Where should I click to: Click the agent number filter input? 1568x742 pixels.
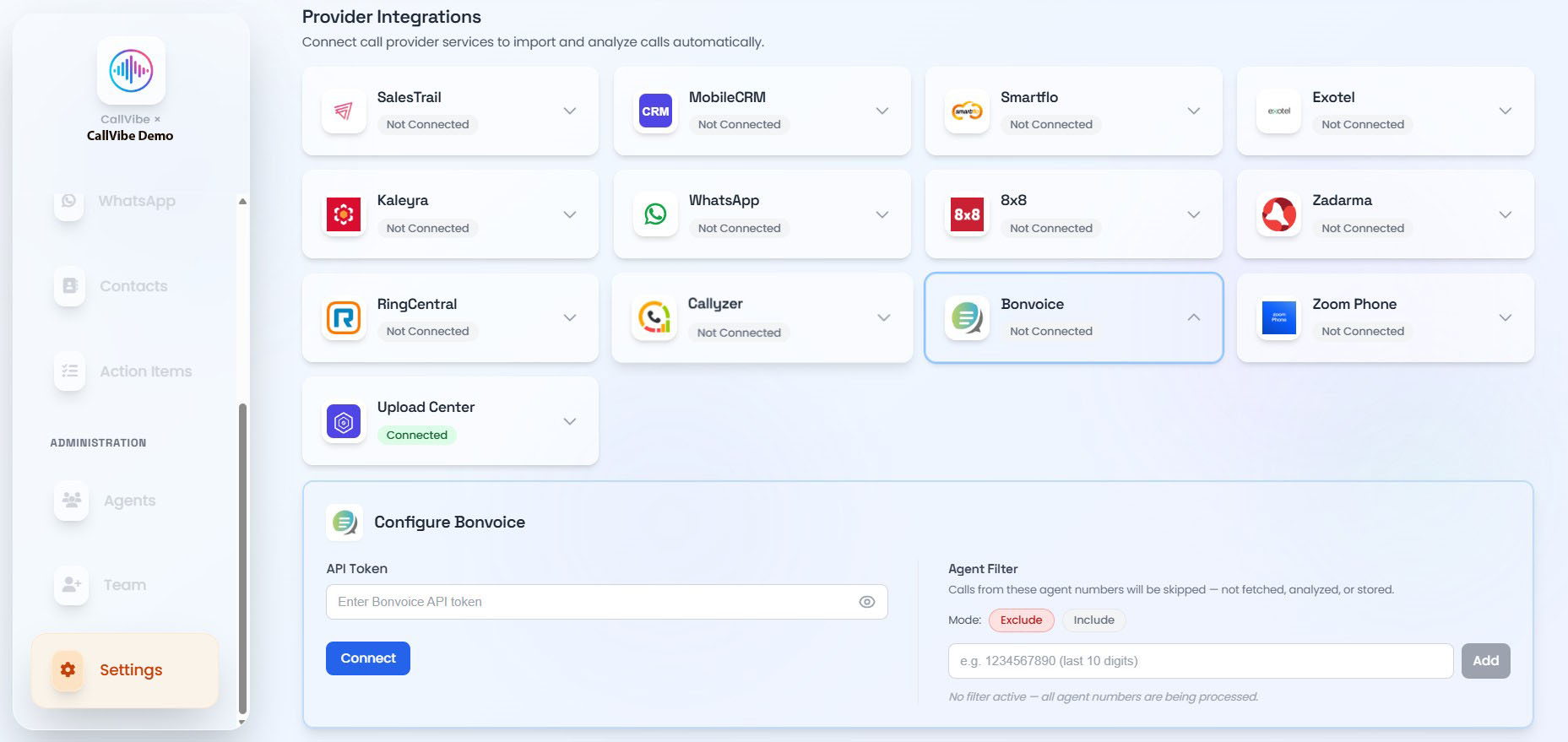[1201, 661]
